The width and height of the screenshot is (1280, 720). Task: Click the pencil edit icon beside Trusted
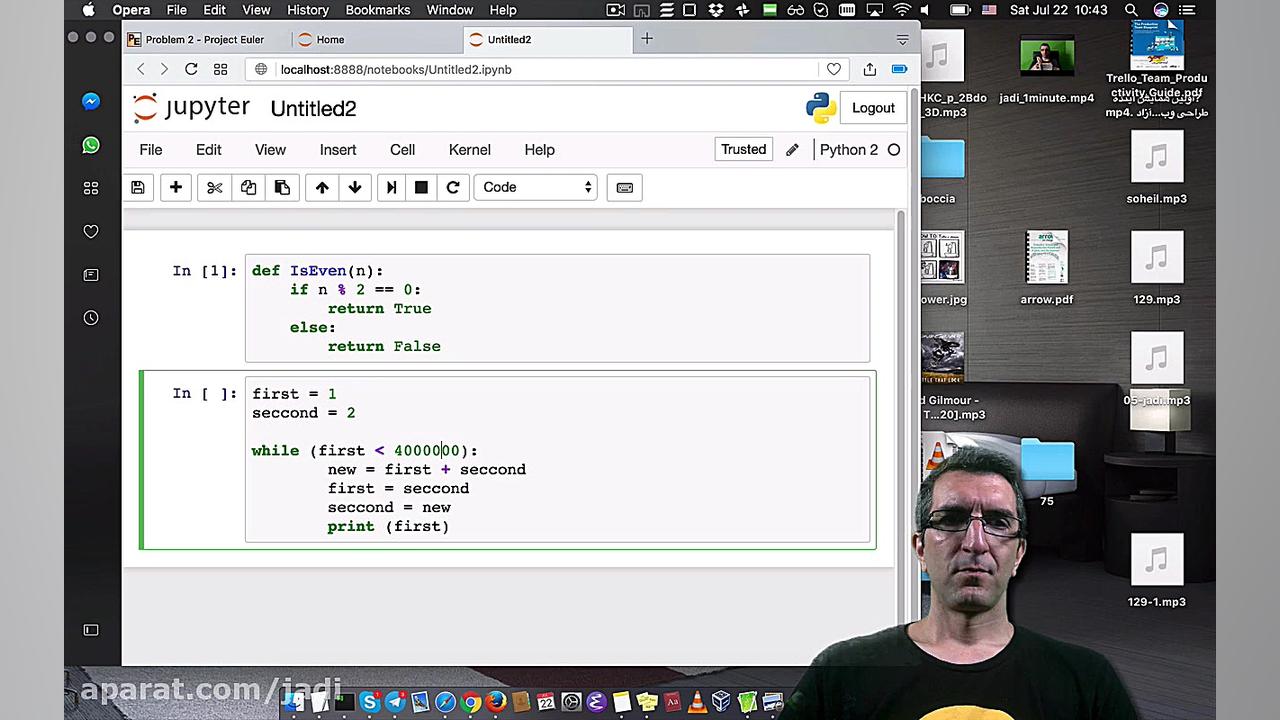pos(792,150)
